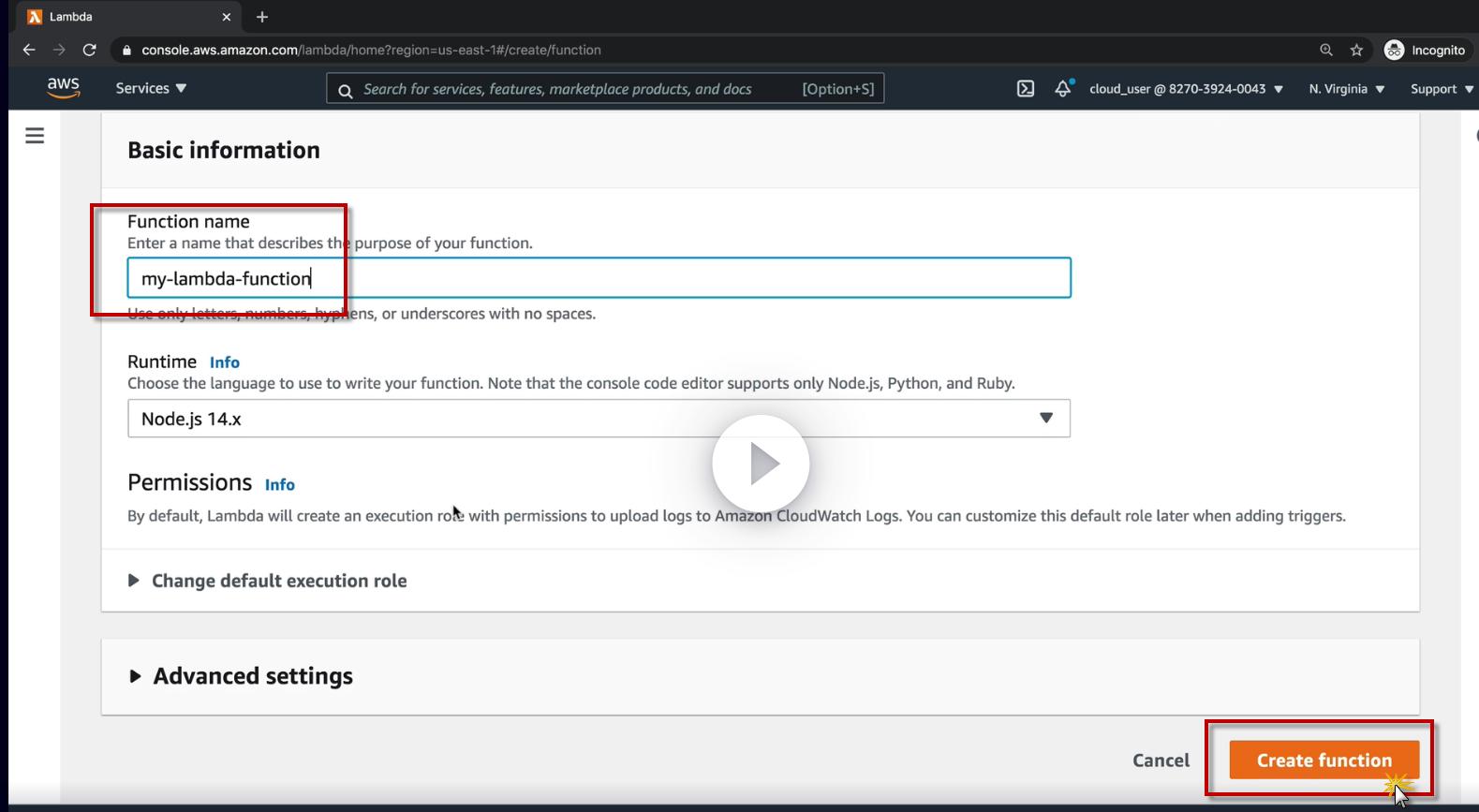Open the left navigation hamburger menu
This screenshot has width=1479, height=812.
coord(35,136)
